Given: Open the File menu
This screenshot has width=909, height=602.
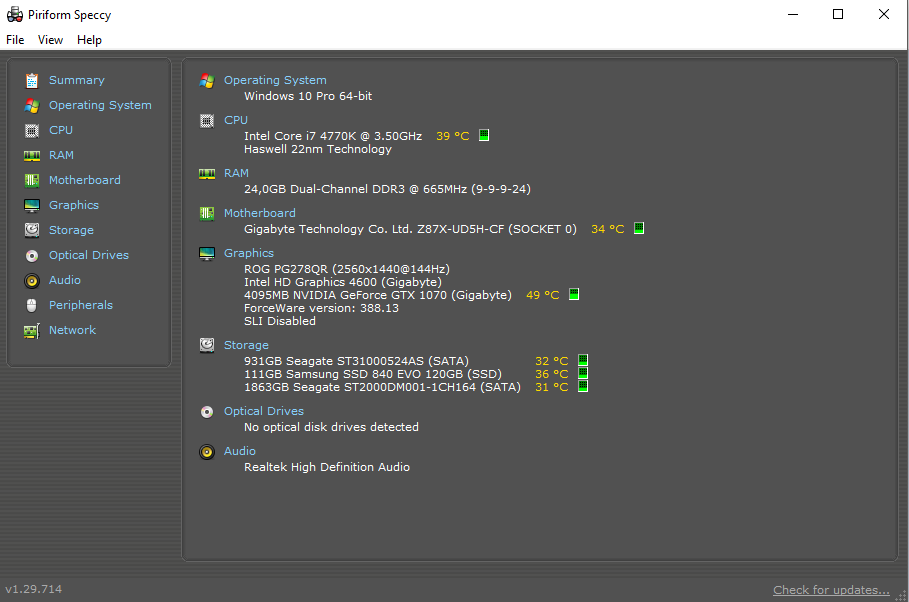Looking at the screenshot, I should point(15,39).
